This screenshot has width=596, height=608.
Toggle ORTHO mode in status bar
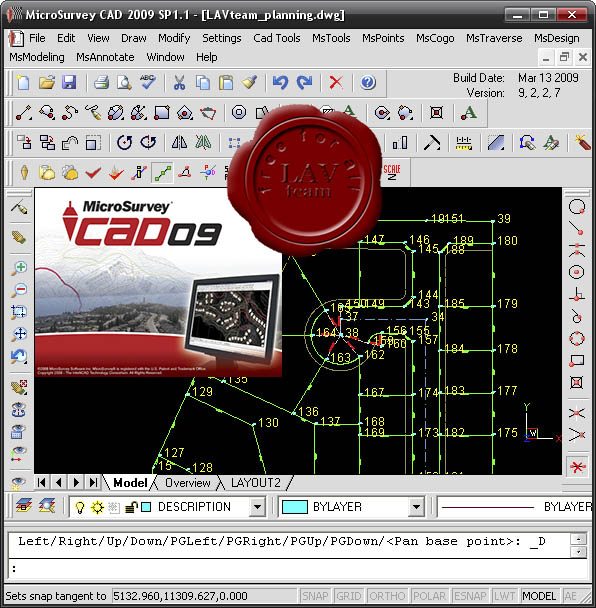(387, 596)
